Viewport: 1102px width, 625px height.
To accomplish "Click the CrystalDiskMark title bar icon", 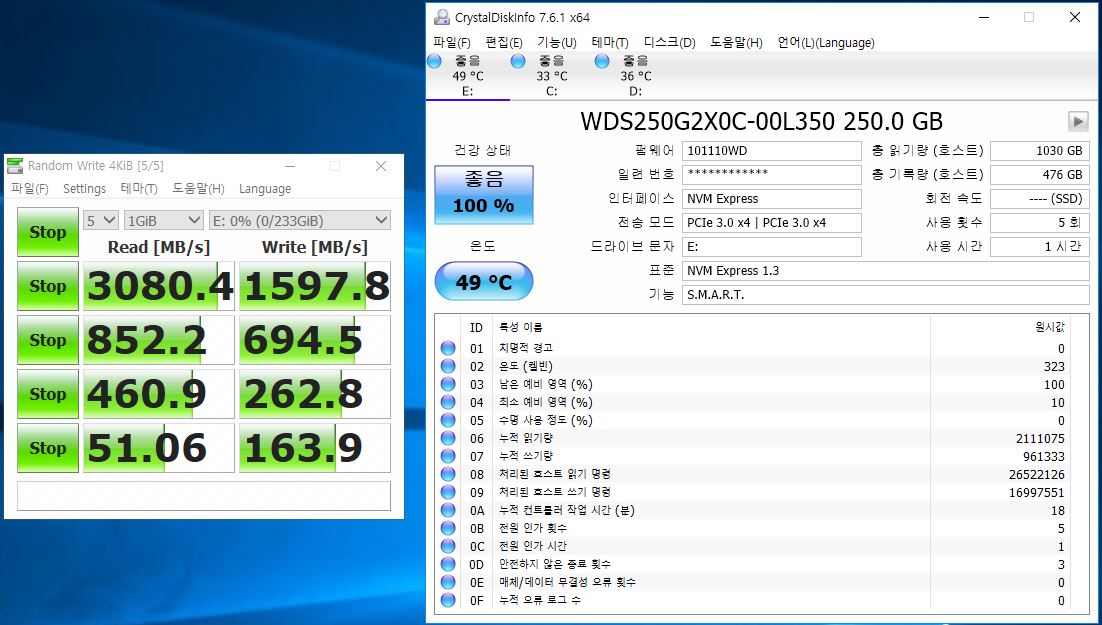I will click(15, 166).
